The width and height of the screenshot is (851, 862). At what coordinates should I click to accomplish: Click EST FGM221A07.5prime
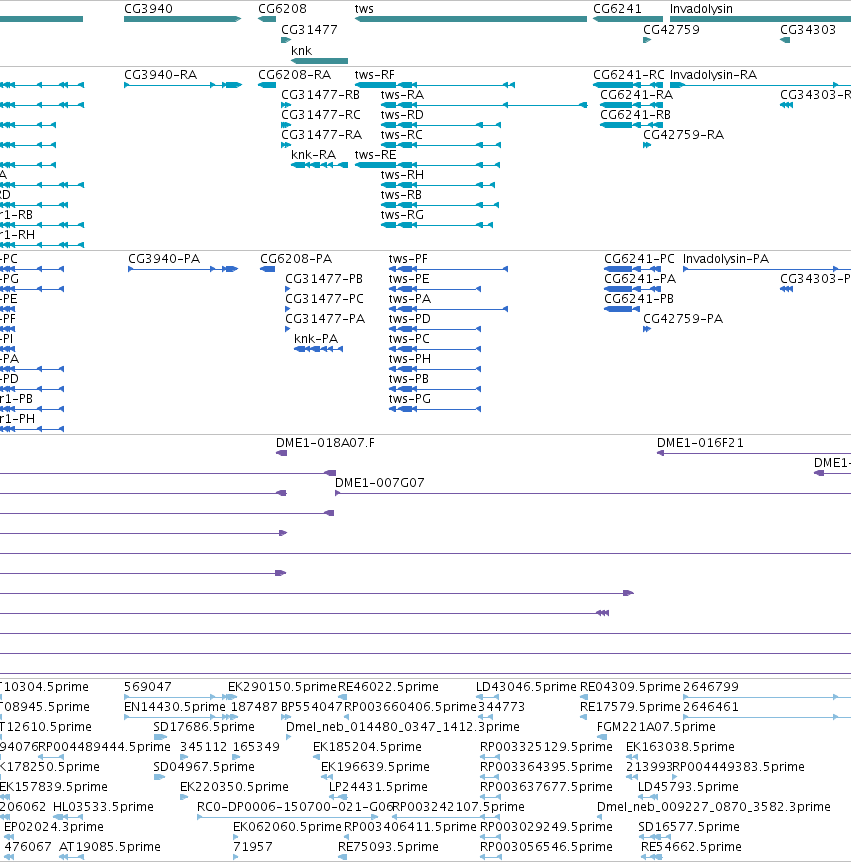[x=656, y=727]
